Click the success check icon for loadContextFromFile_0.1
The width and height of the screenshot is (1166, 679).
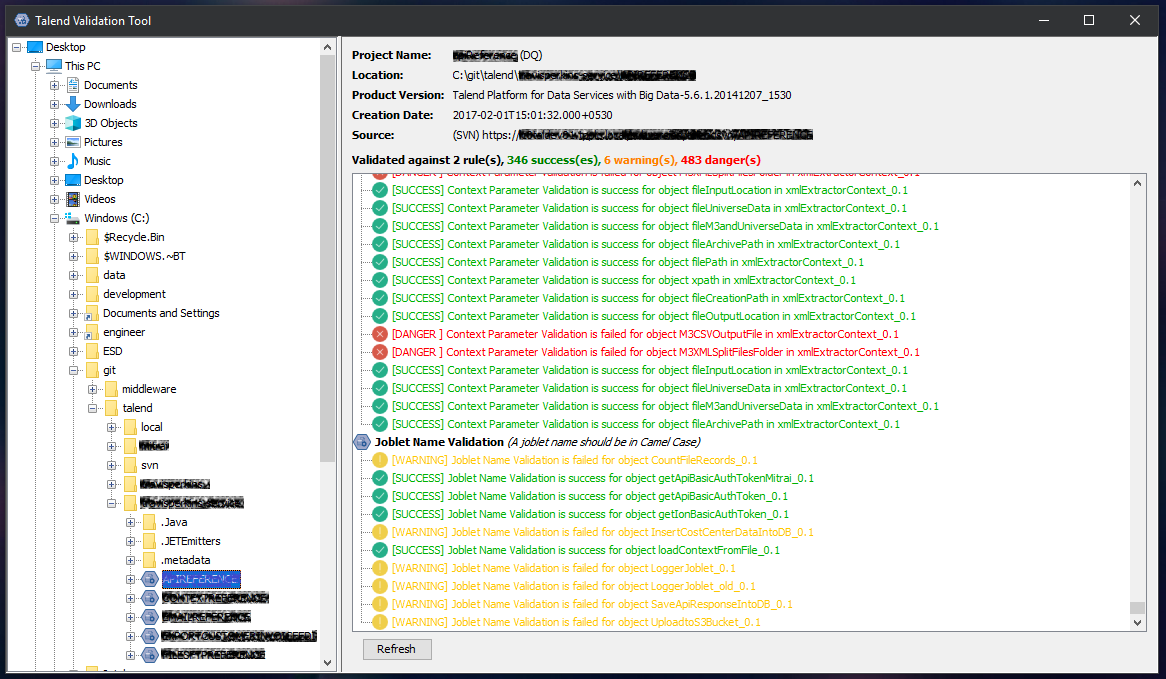(379, 549)
